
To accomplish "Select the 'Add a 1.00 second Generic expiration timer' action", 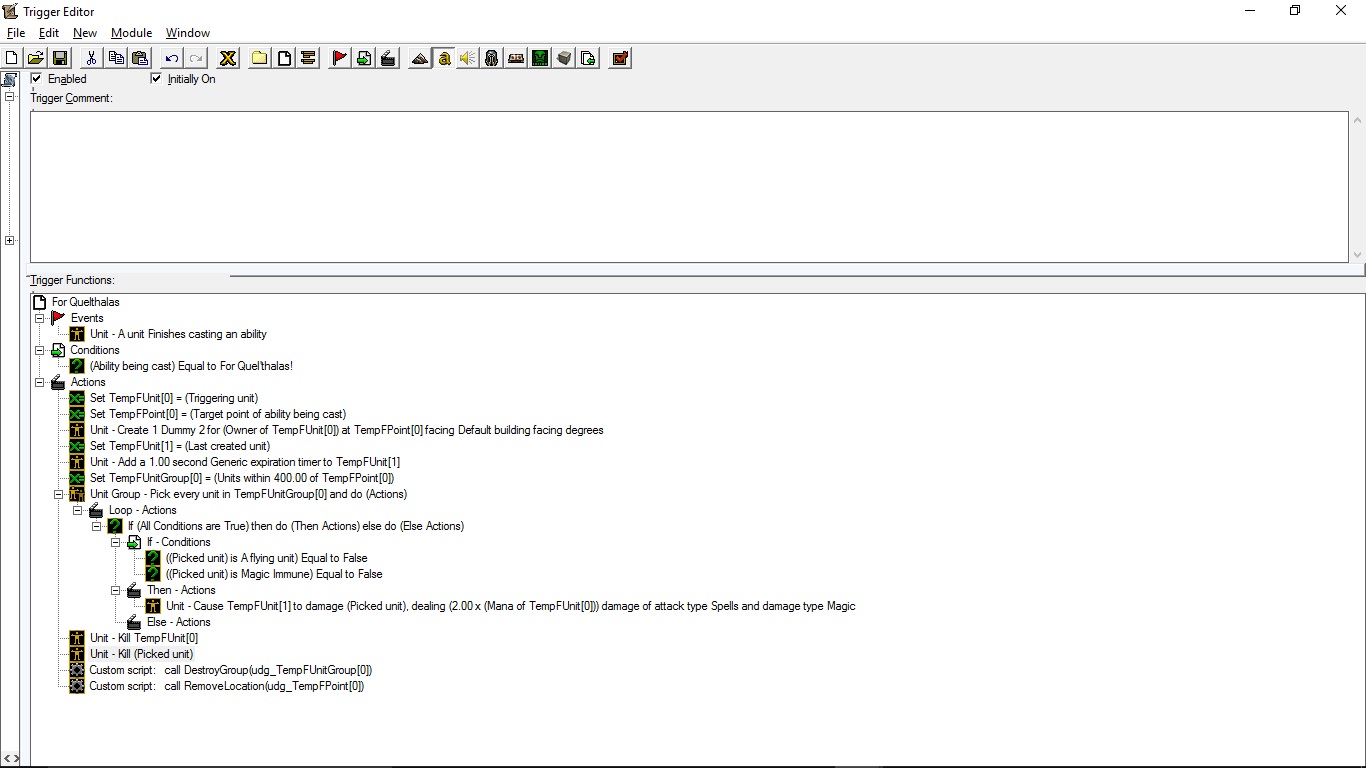I will (x=245, y=462).
